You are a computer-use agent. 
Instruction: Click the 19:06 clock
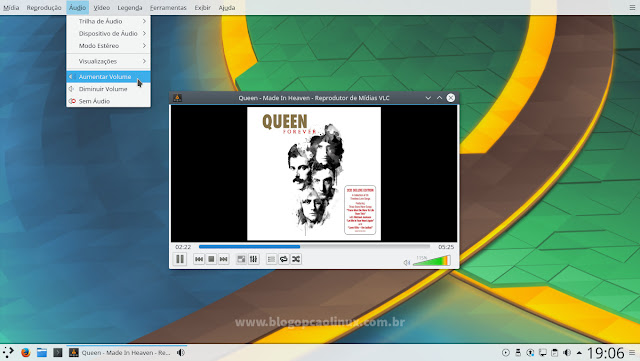pyautogui.click(x=606, y=352)
